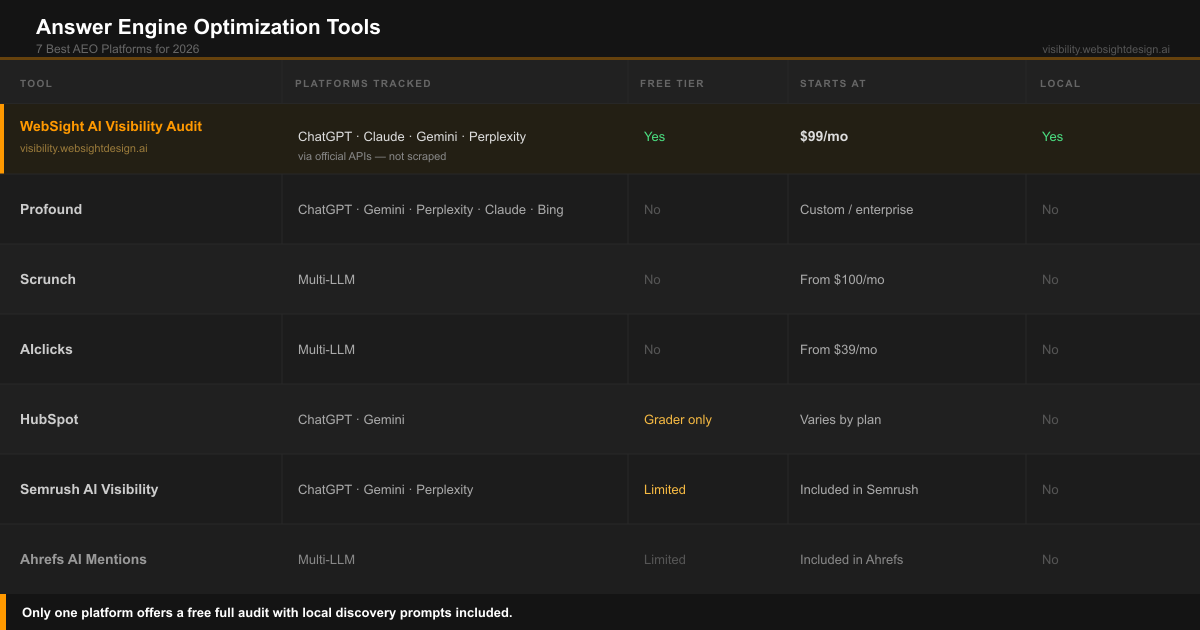Screen dimensions: 1200x630
Task: Select the Profound tool name
Action: [x=51, y=209]
